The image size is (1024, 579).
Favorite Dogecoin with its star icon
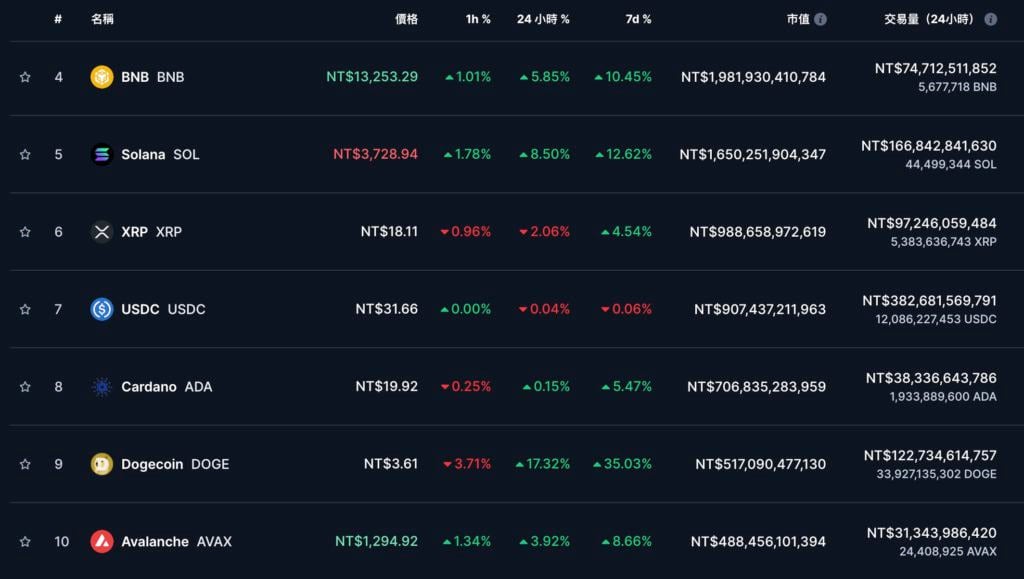25,464
